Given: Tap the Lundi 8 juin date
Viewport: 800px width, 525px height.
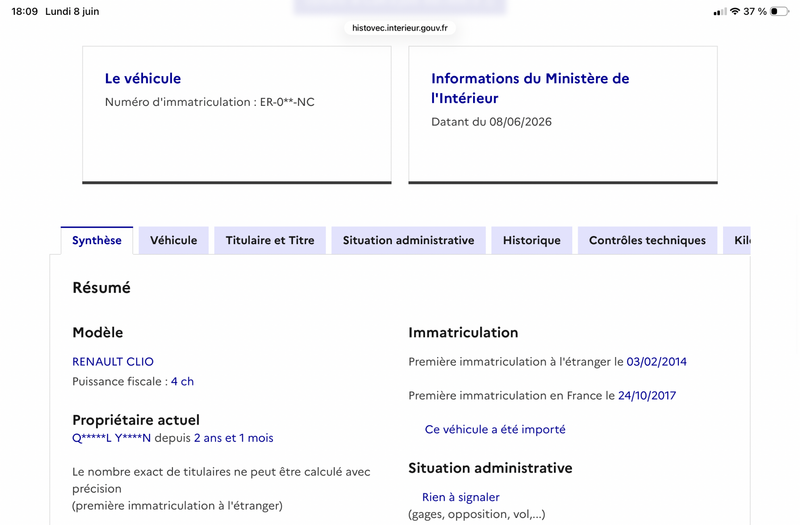Looking at the screenshot, I should [72, 11].
